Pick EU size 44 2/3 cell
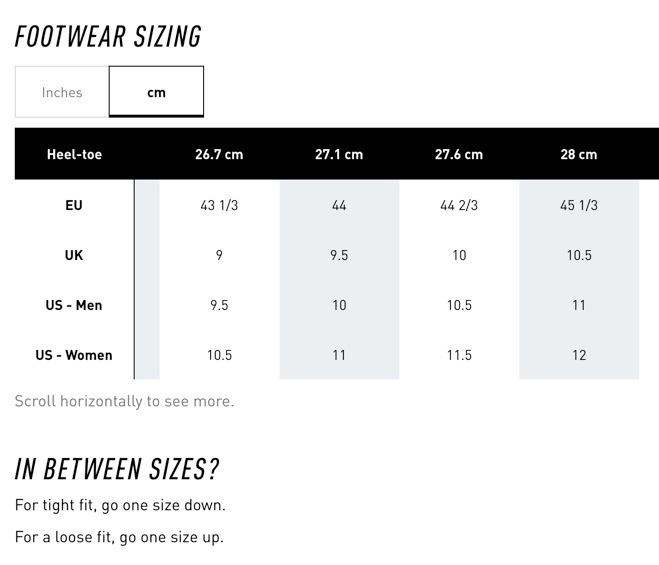This screenshot has height=565, width=659. 459,205
